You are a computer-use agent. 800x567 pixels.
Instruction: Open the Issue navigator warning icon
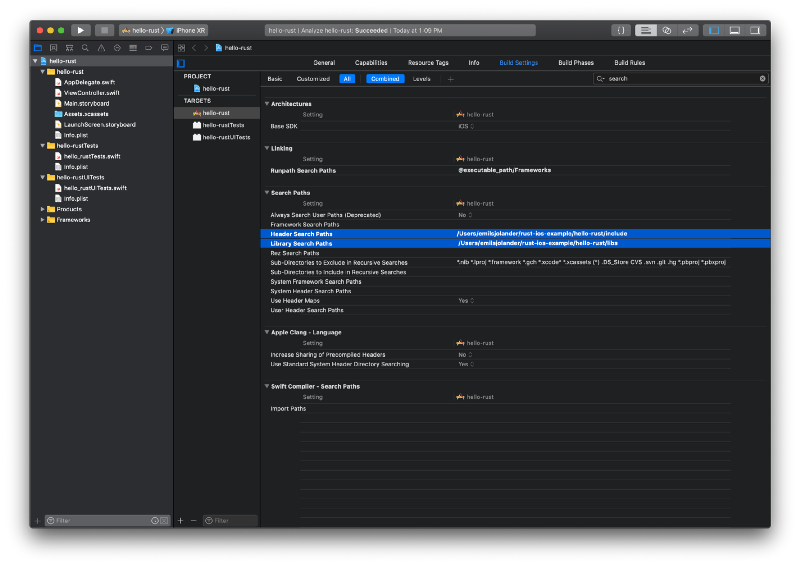pyautogui.click(x=102, y=47)
